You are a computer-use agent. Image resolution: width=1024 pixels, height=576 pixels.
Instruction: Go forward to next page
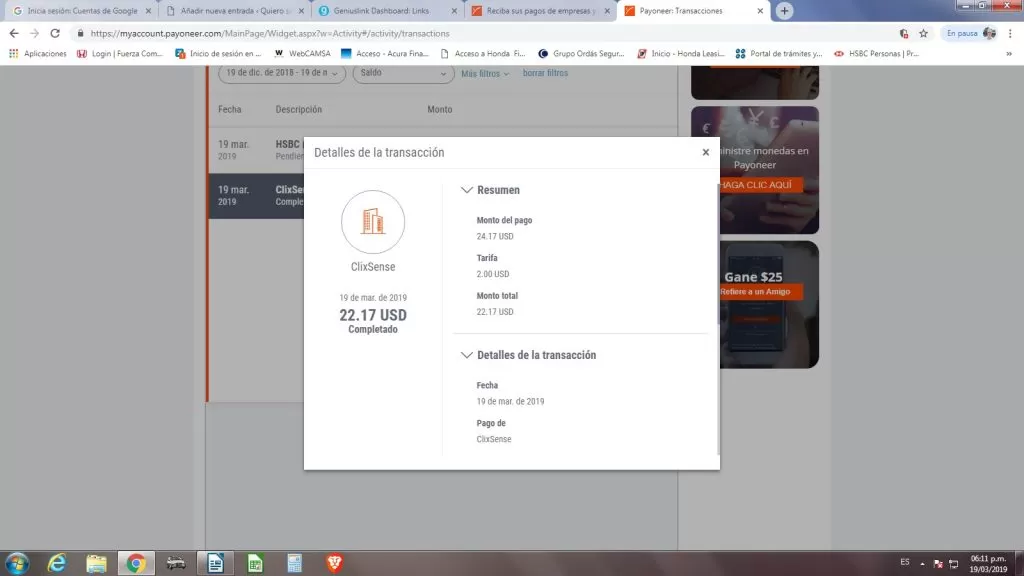click(x=34, y=33)
